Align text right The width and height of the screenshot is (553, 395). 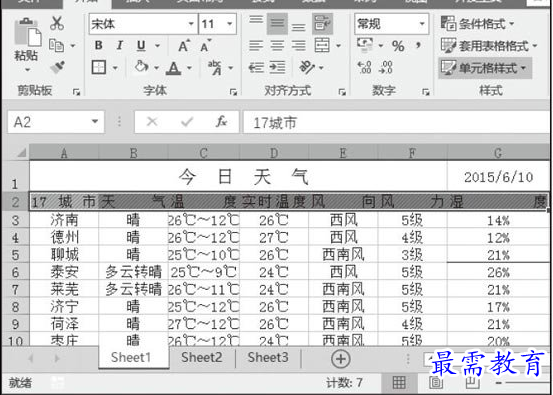click(298, 45)
